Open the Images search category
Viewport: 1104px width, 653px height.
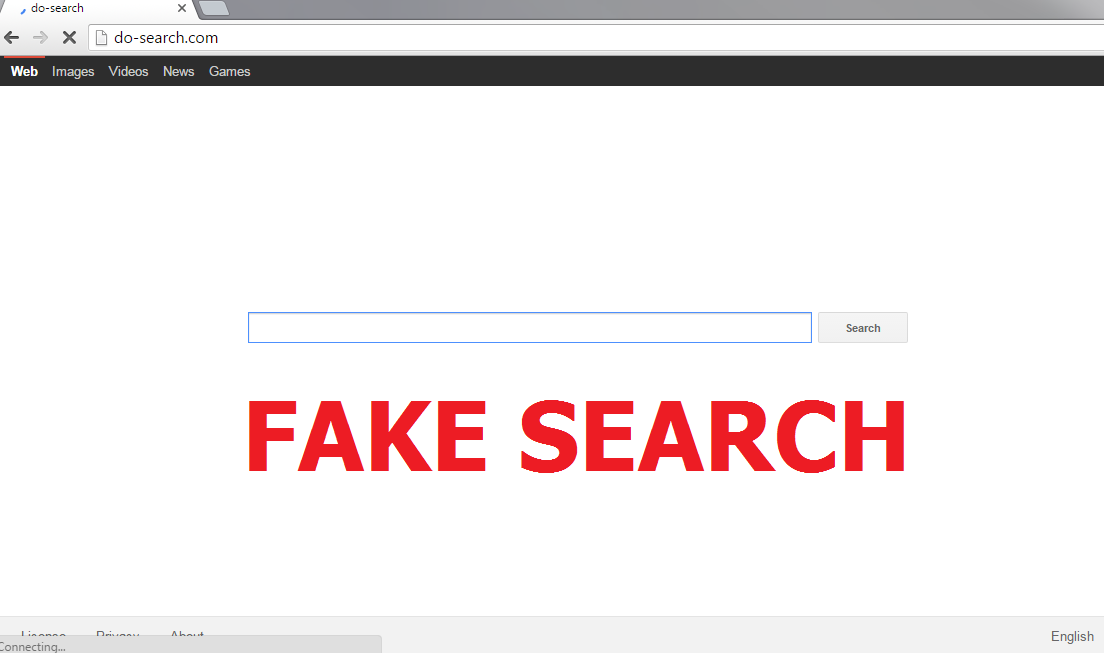pyautogui.click(x=73, y=71)
